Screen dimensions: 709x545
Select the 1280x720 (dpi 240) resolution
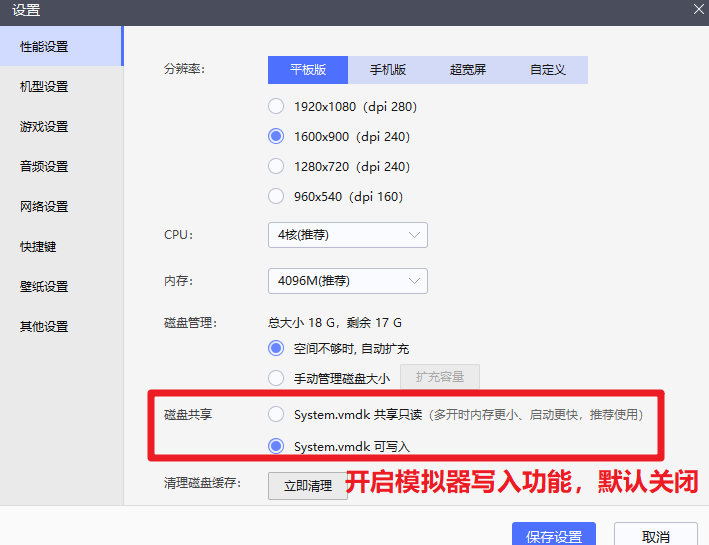276,166
